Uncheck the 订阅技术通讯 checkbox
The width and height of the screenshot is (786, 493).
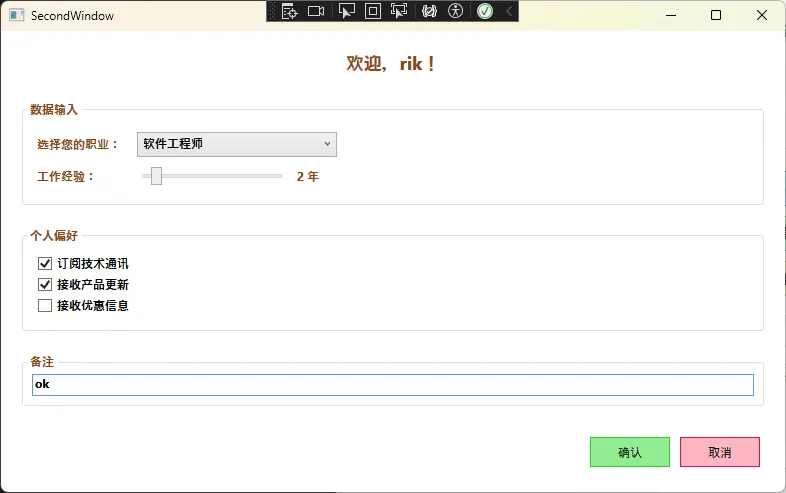(x=44, y=264)
